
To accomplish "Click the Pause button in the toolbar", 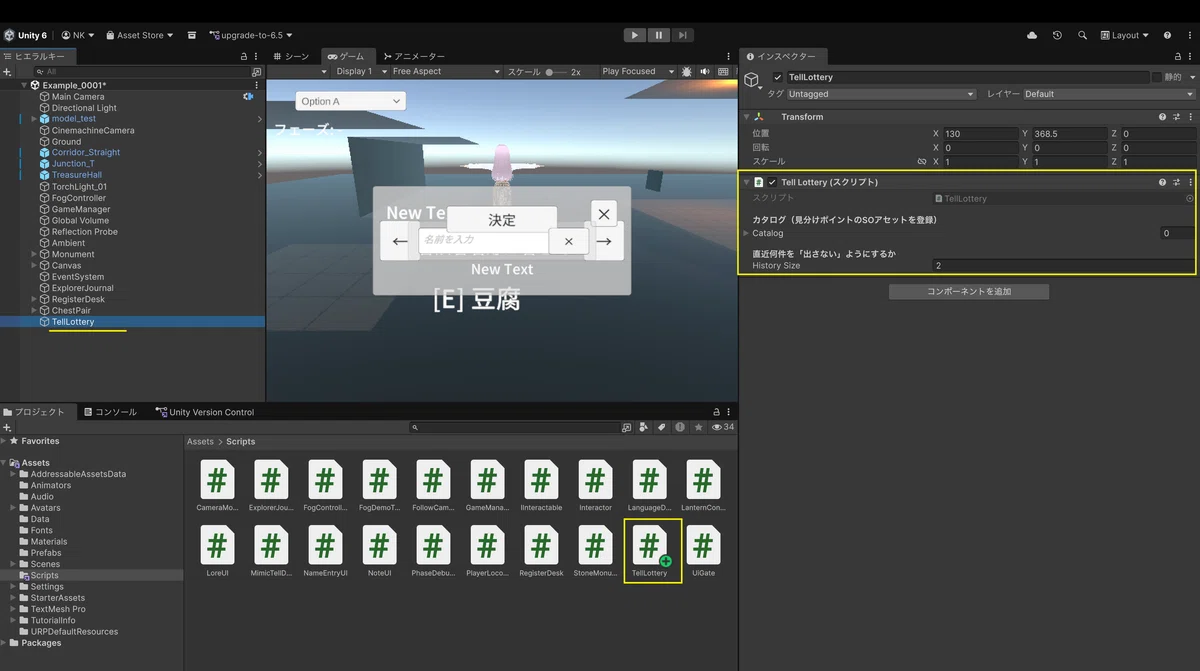I will click(x=658, y=35).
